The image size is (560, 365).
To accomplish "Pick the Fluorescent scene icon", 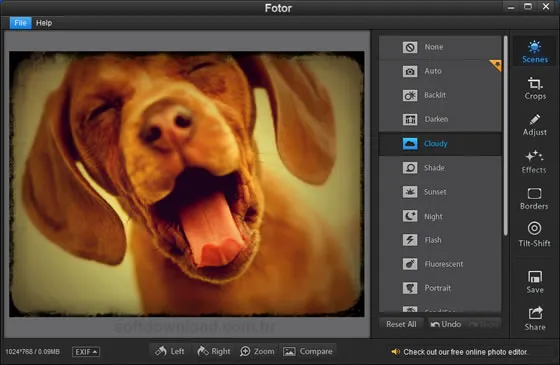I will [410, 264].
